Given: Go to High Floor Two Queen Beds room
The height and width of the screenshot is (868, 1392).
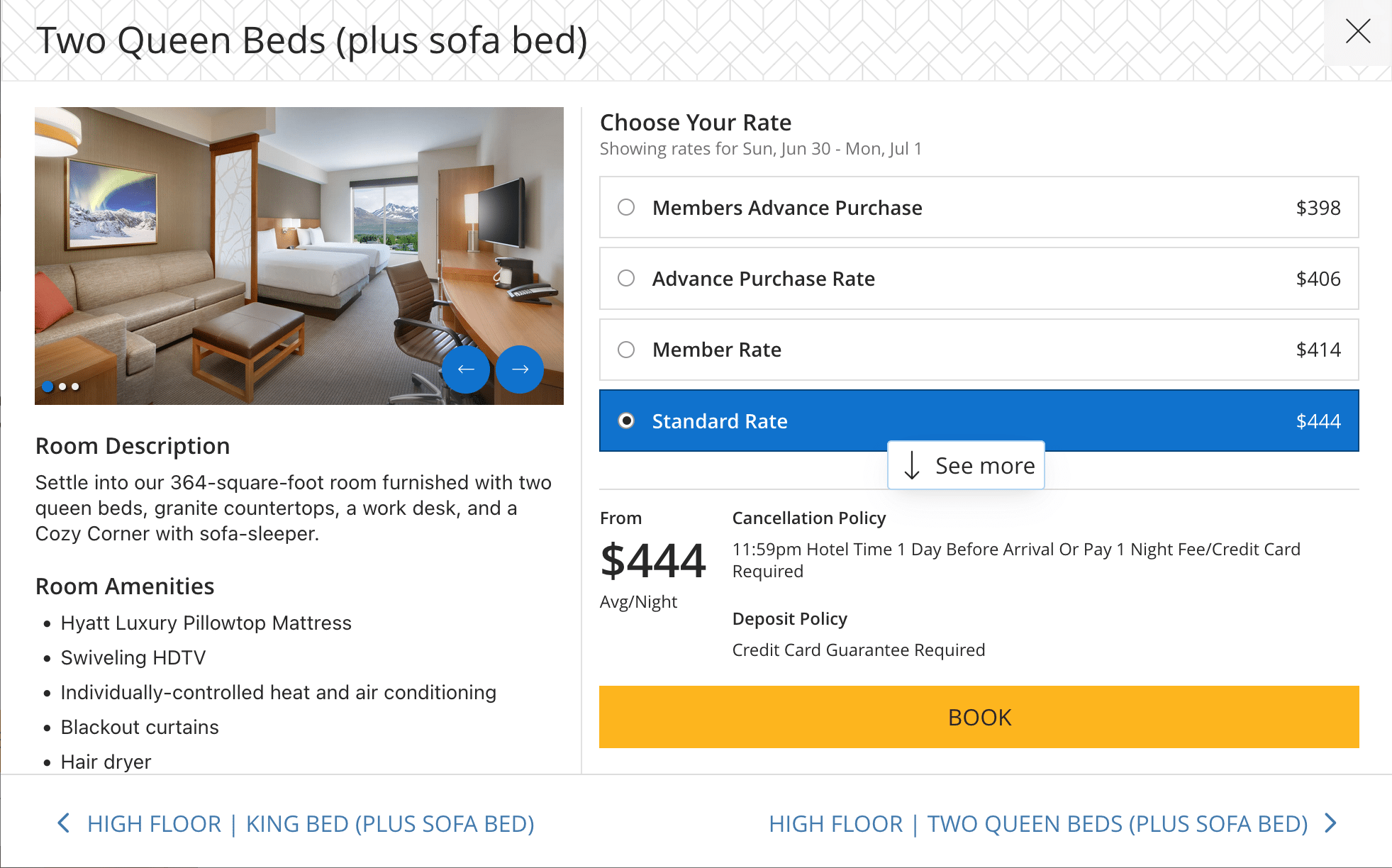Looking at the screenshot, I should (x=1038, y=824).
